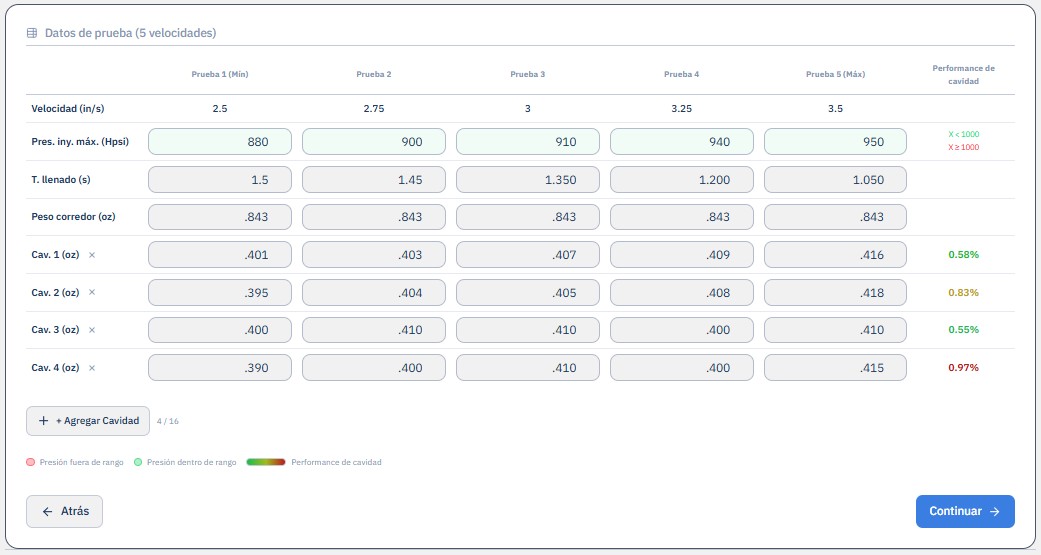1041x555 pixels.
Task: Edit Cav. 3 field under Prueba 2
Action: tap(374, 330)
